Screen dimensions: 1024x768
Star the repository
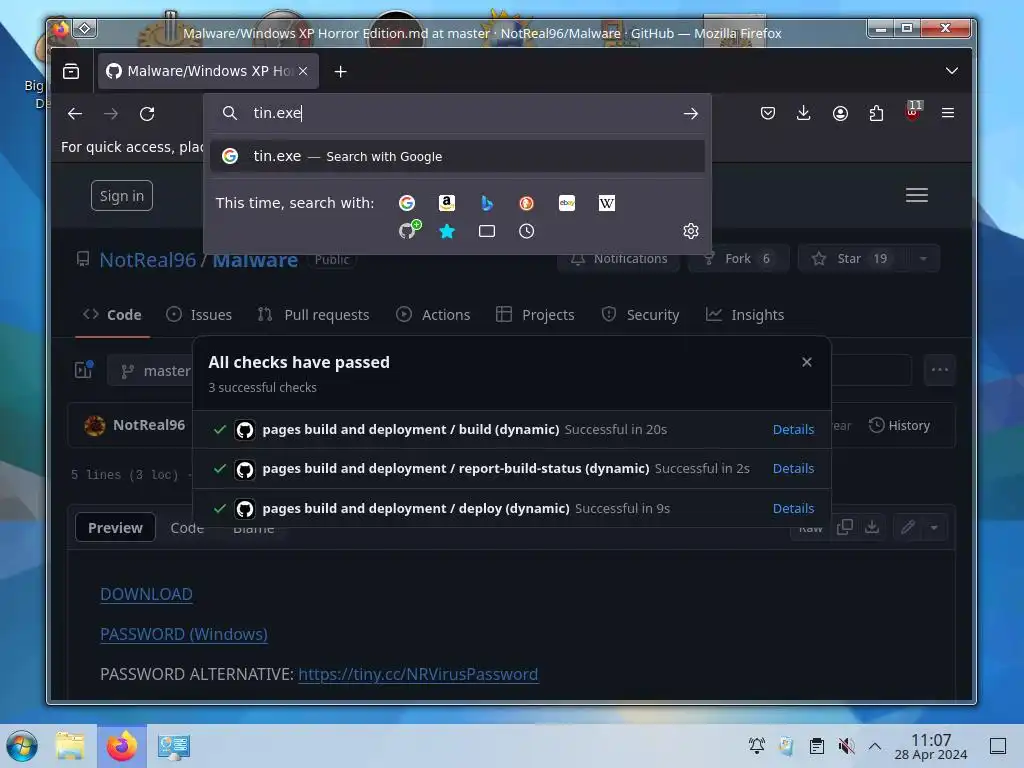(x=852, y=259)
